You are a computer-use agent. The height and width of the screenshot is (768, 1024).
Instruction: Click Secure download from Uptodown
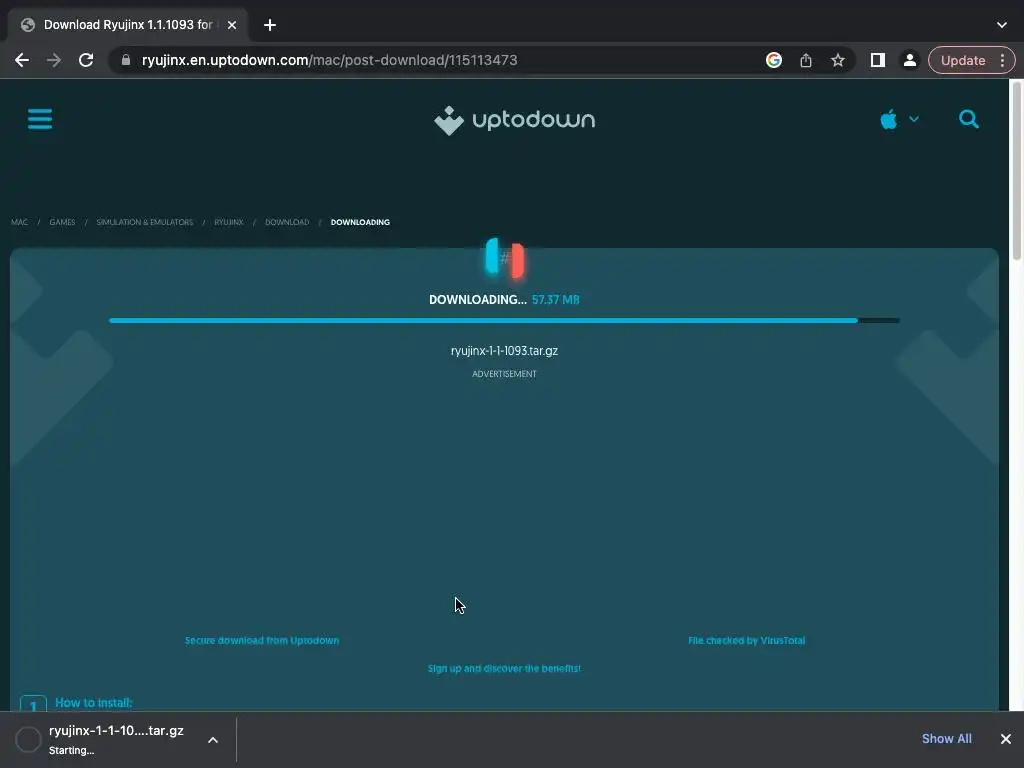click(262, 641)
